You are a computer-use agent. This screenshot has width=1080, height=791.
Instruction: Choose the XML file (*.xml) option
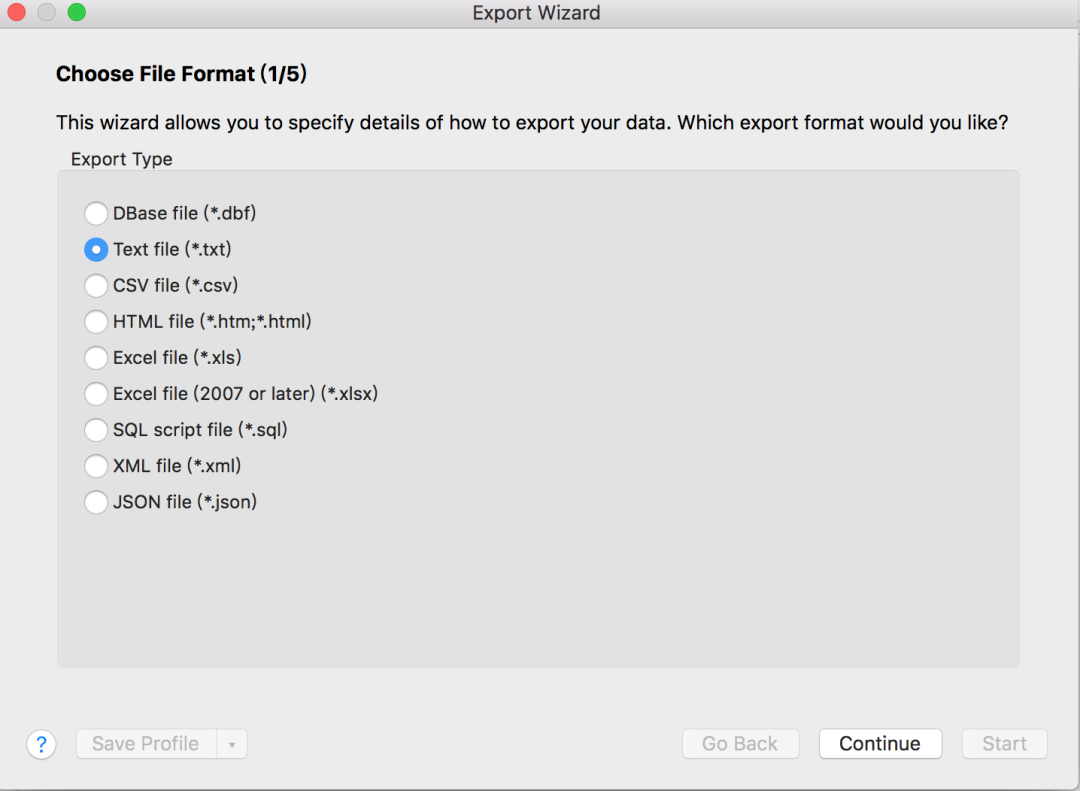96,466
